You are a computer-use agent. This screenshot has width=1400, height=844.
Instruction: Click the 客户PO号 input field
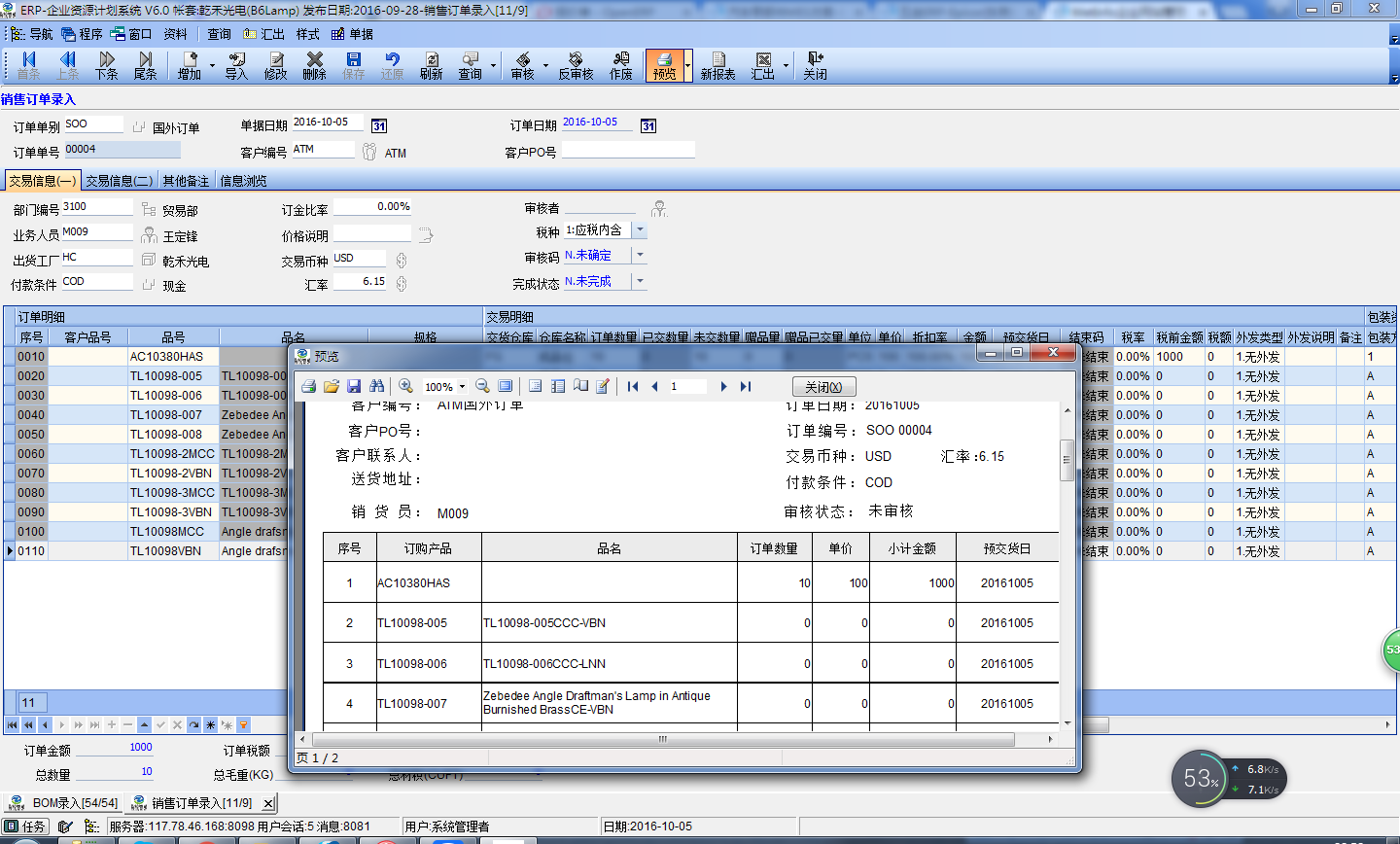pyautogui.click(x=628, y=150)
